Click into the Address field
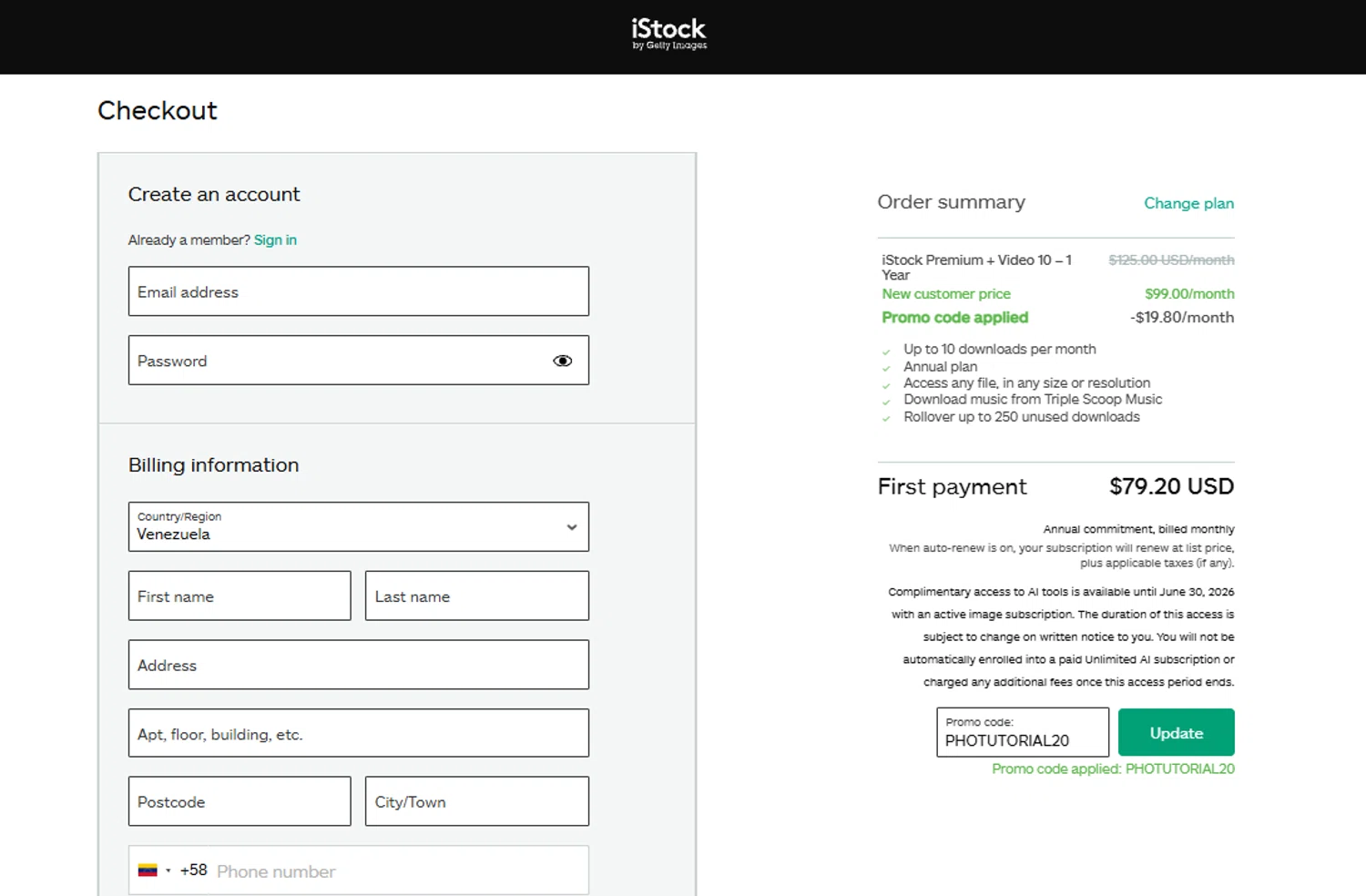The image size is (1366, 896). click(359, 665)
